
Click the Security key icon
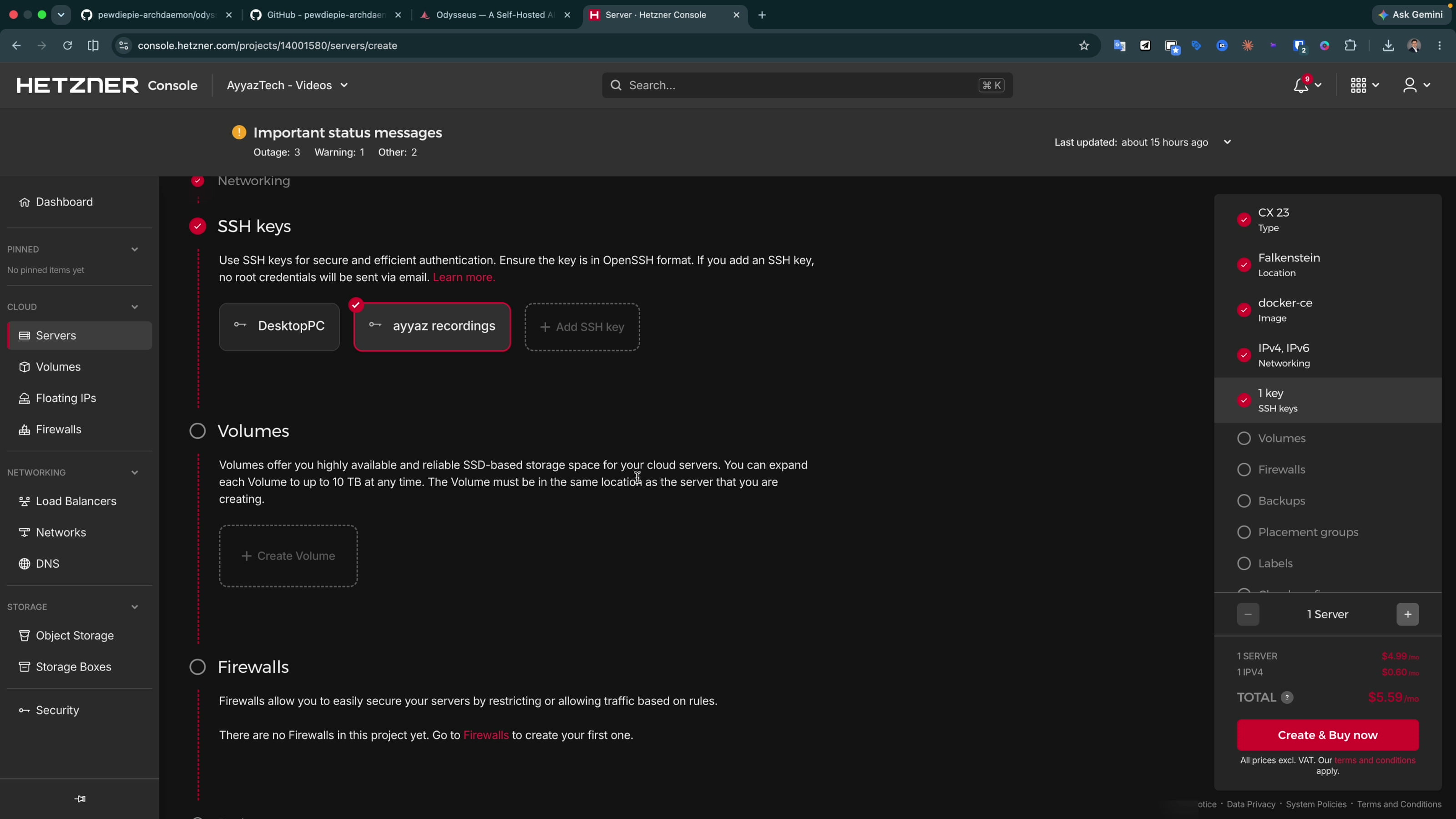(24, 710)
